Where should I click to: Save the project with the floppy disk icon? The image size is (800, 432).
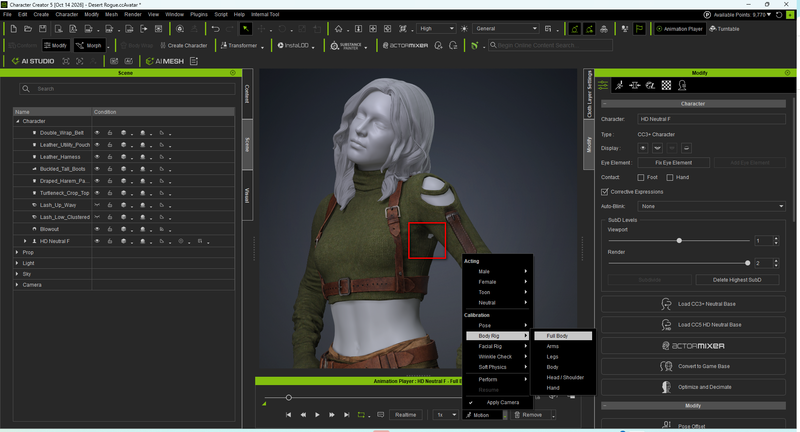pos(43,29)
